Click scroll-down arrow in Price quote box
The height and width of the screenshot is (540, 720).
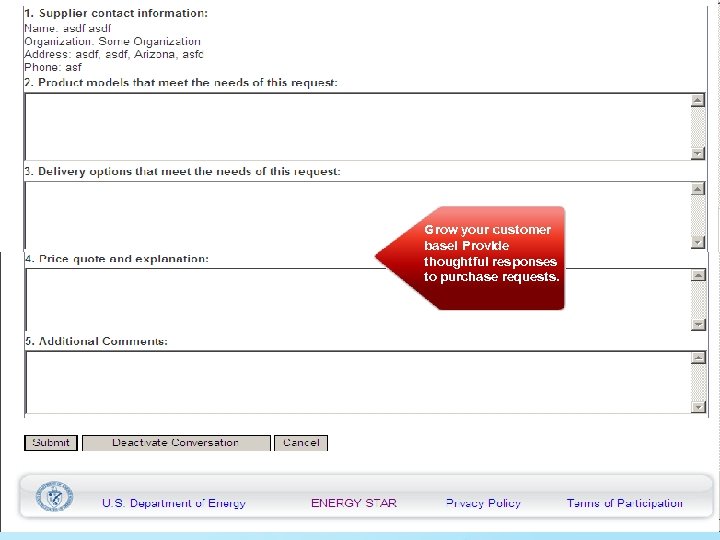[698, 324]
